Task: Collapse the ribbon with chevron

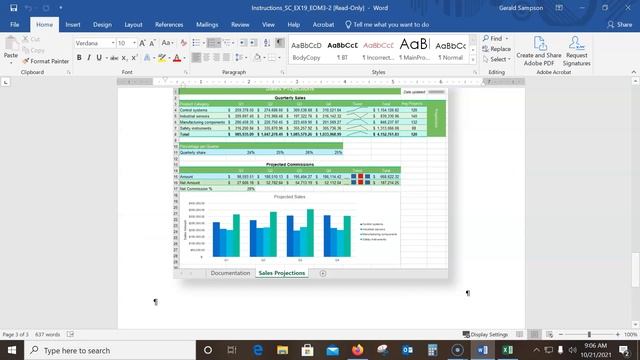Action: [633, 72]
